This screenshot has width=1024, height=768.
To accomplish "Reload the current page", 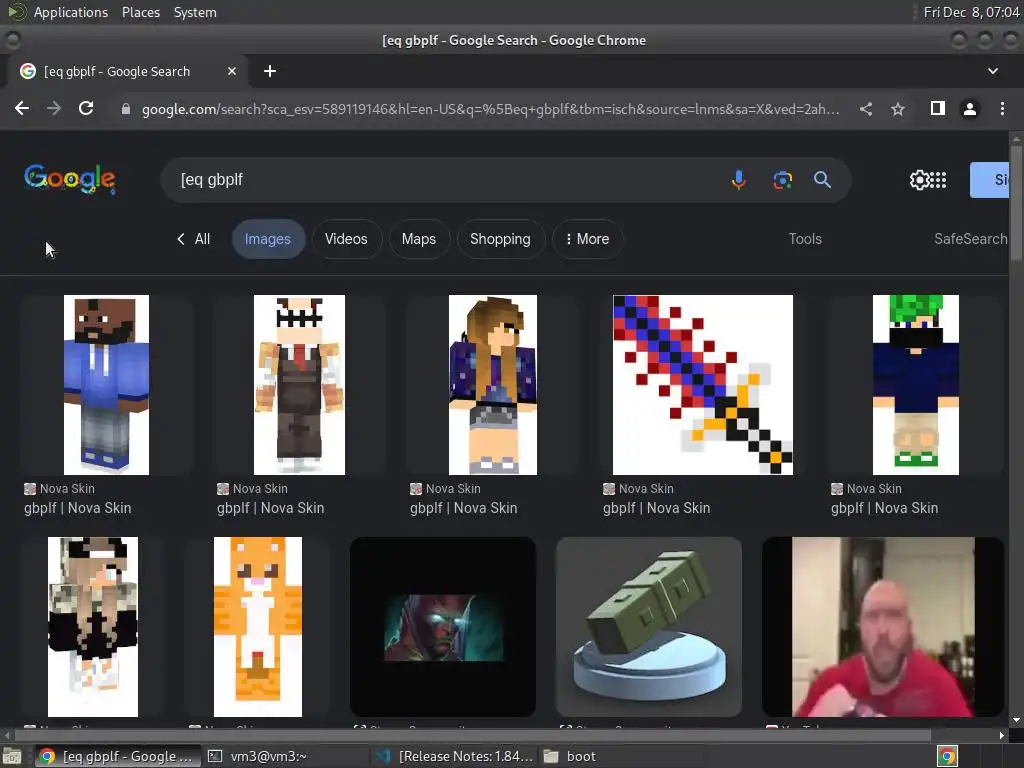I will pos(86,108).
